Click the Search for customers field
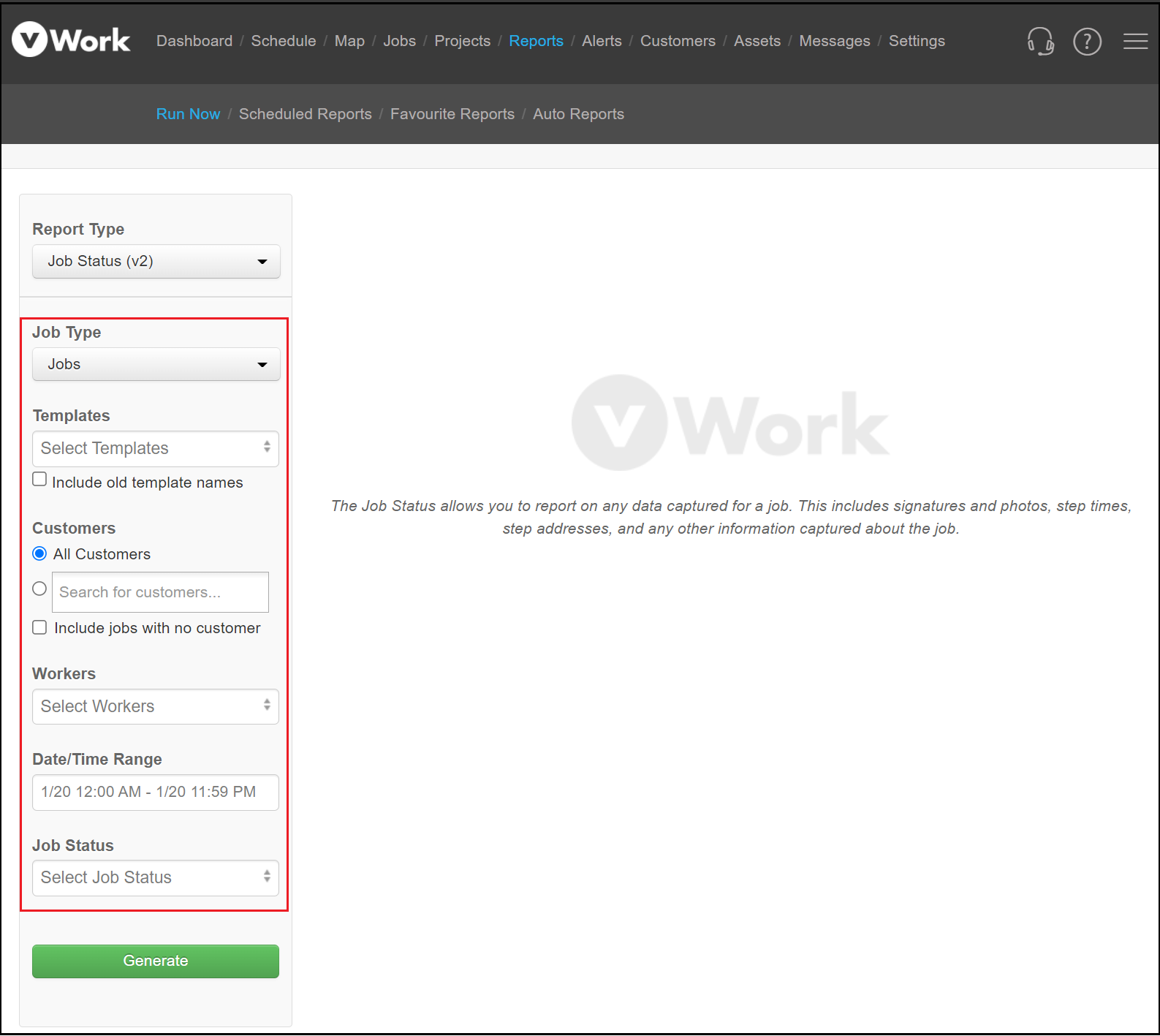 (160, 592)
